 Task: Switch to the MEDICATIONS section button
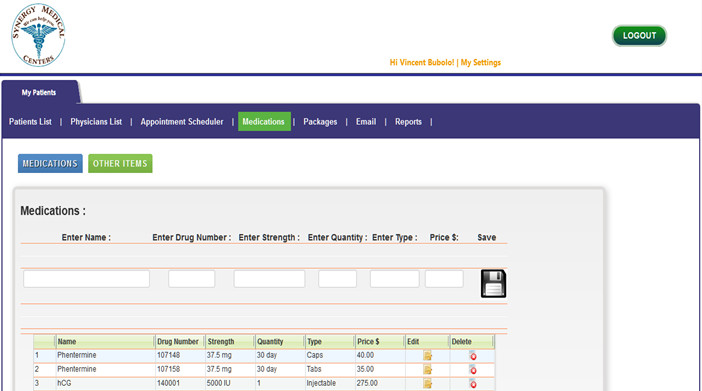pos(50,163)
